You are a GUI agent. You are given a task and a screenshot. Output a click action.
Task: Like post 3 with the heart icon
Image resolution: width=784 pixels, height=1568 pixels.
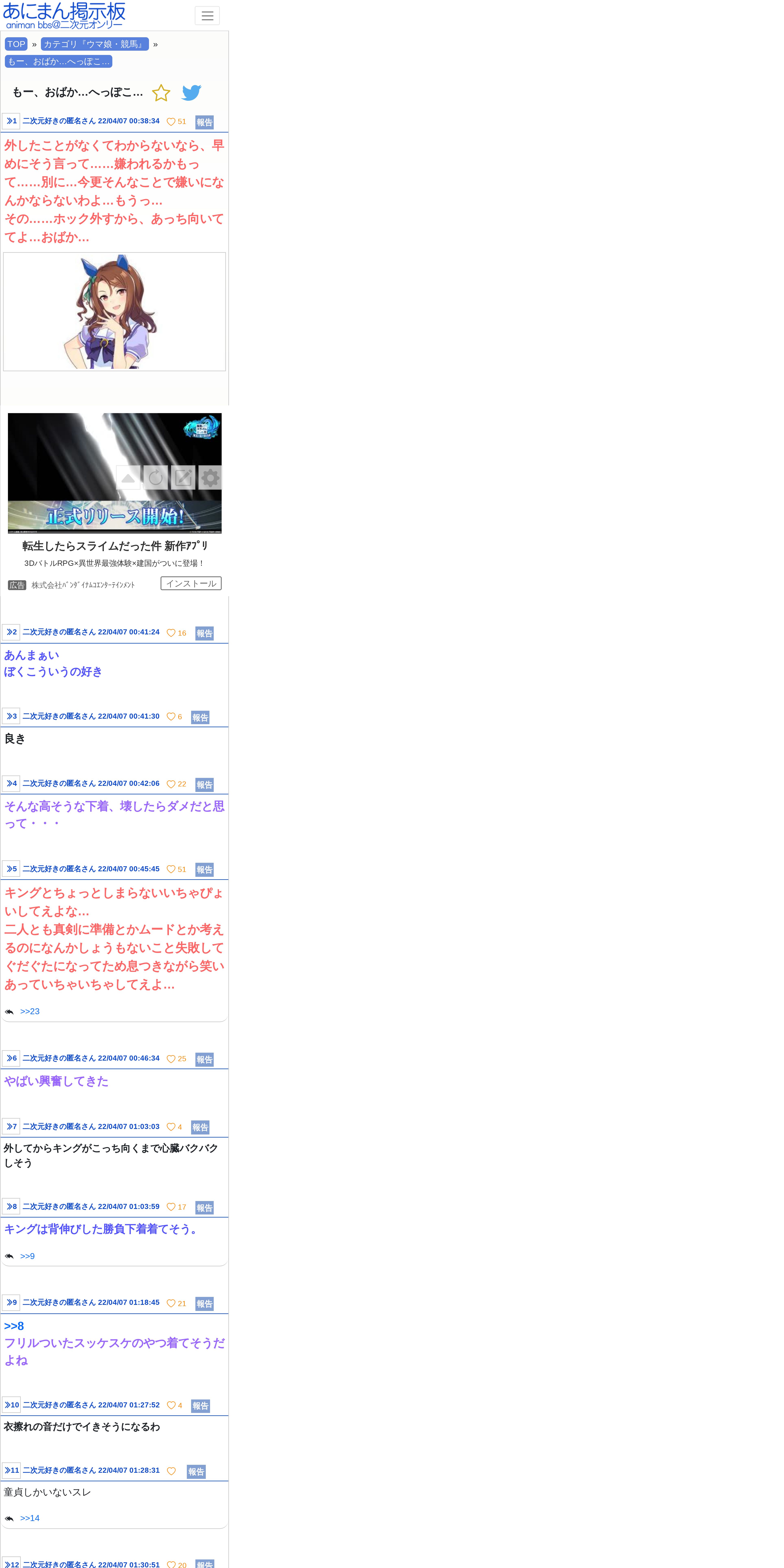click(171, 717)
